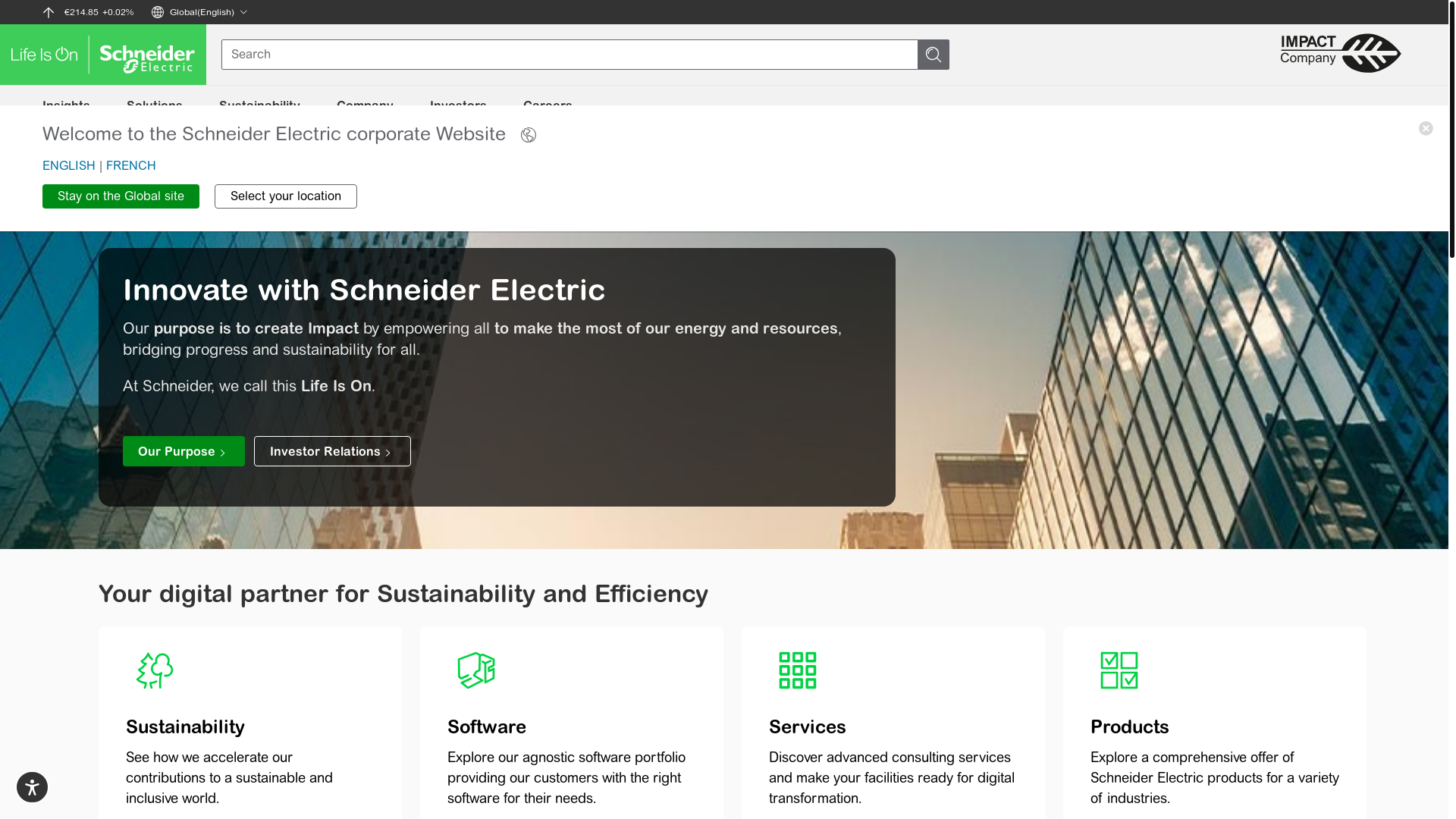Viewport: 1456px width, 819px height.
Task: Open the Impact Company leaf logo
Action: point(1341,53)
